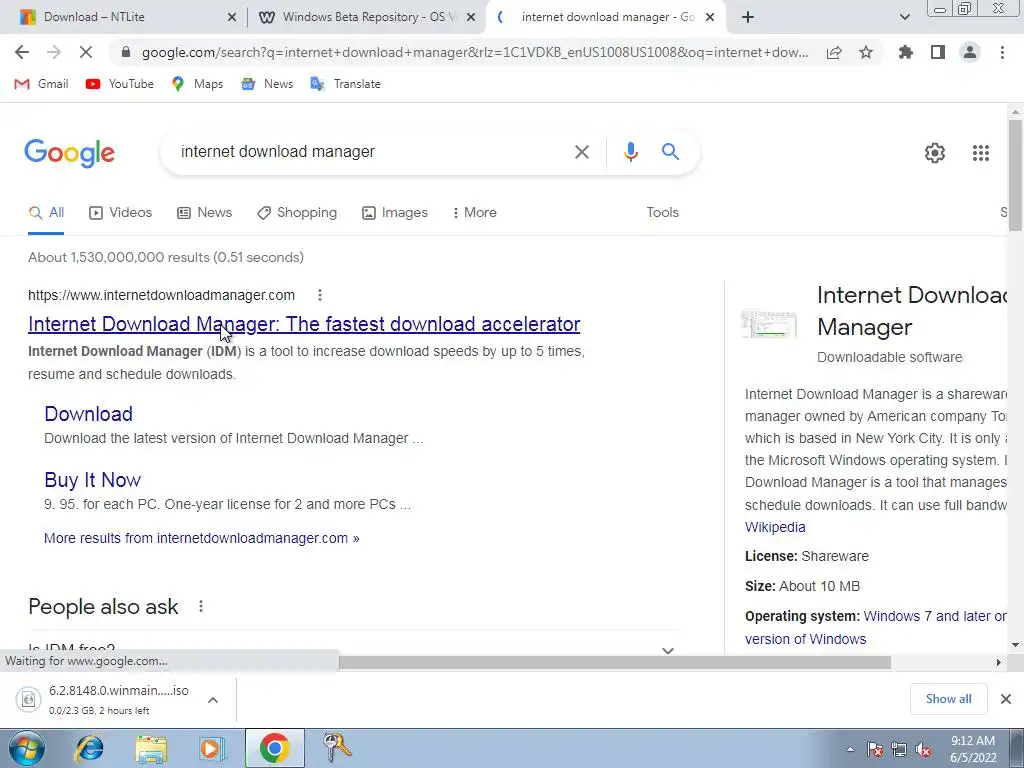Share this page from the address bar
The image size is (1024, 768).
click(834, 52)
